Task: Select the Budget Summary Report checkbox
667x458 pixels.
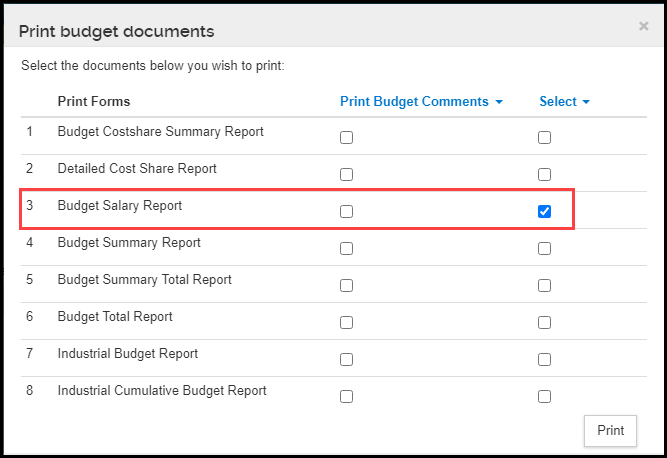Action: tap(544, 248)
